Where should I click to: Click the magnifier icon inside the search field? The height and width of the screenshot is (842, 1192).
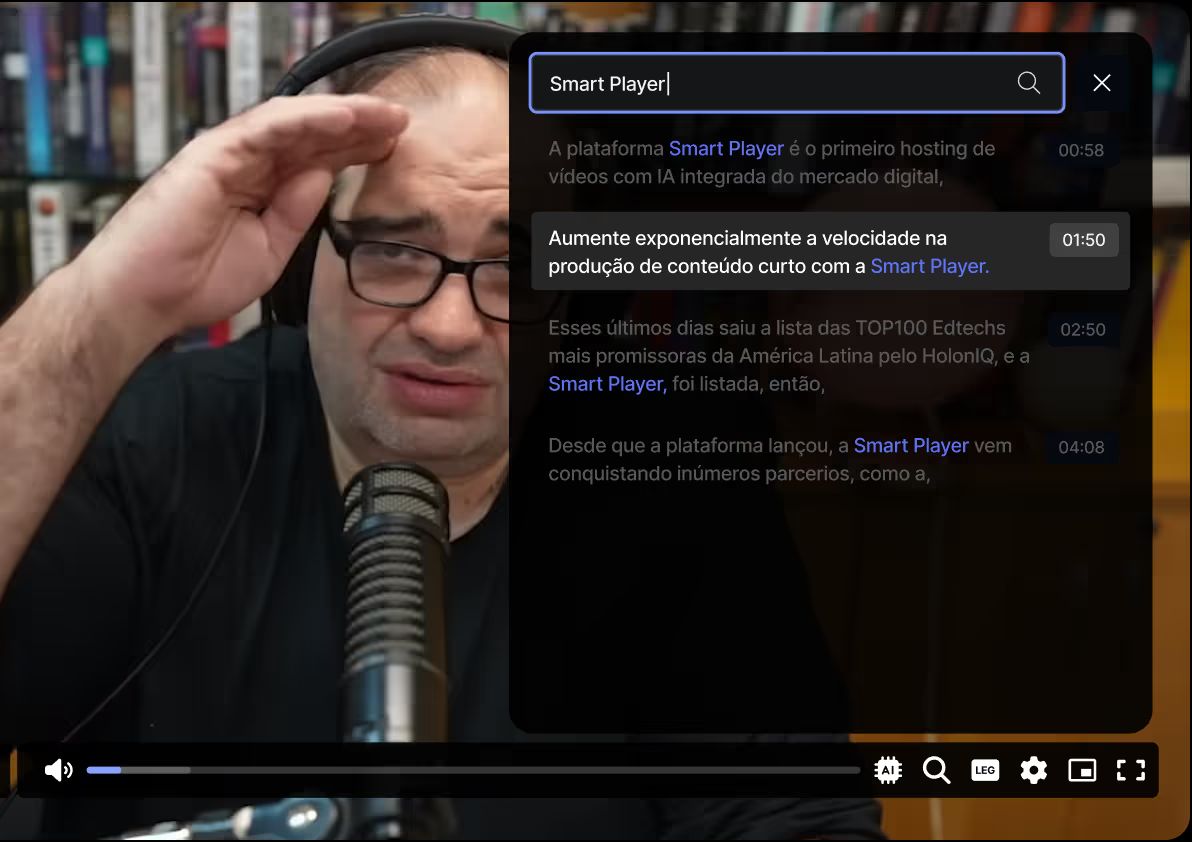point(1028,83)
